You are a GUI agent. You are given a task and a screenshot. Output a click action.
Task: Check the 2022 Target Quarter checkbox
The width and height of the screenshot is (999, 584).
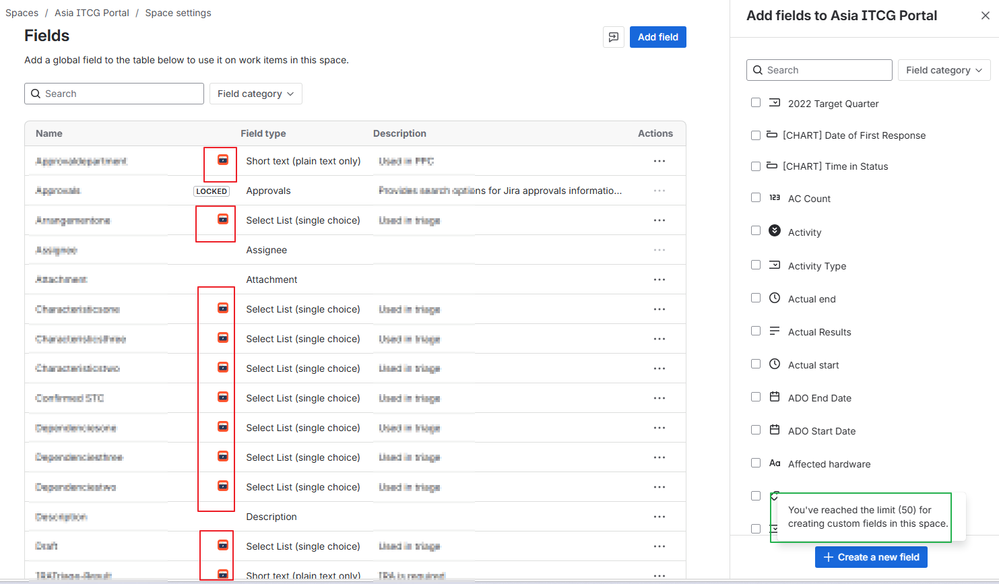click(x=756, y=102)
